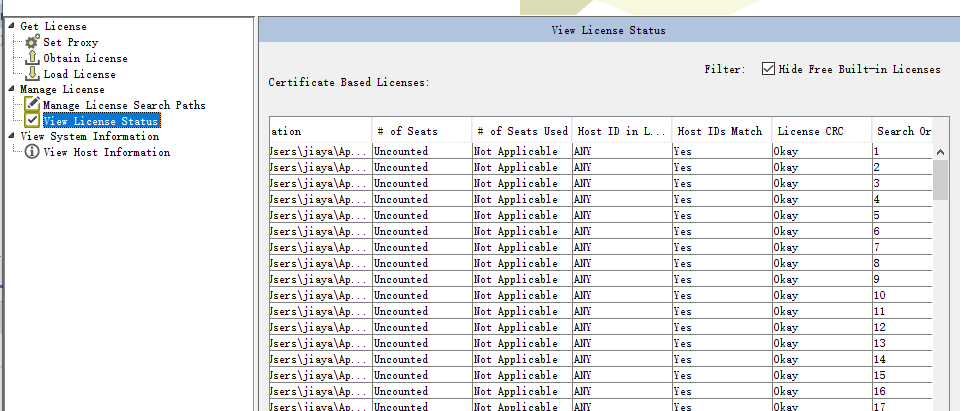961x411 pixels.
Task: Select Load License in the tree
Action: click(79, 74)
